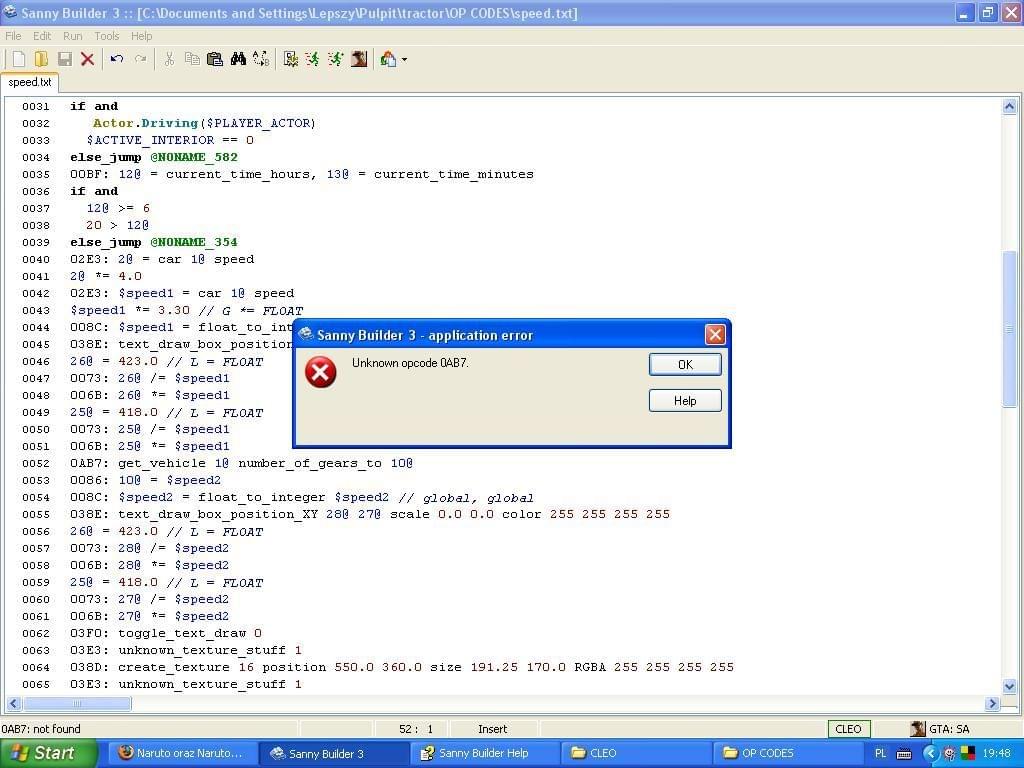The image size is (1024, 768).
Task: Click the vertical scrollbar up arrow
Action: [x=1009, y=106]
